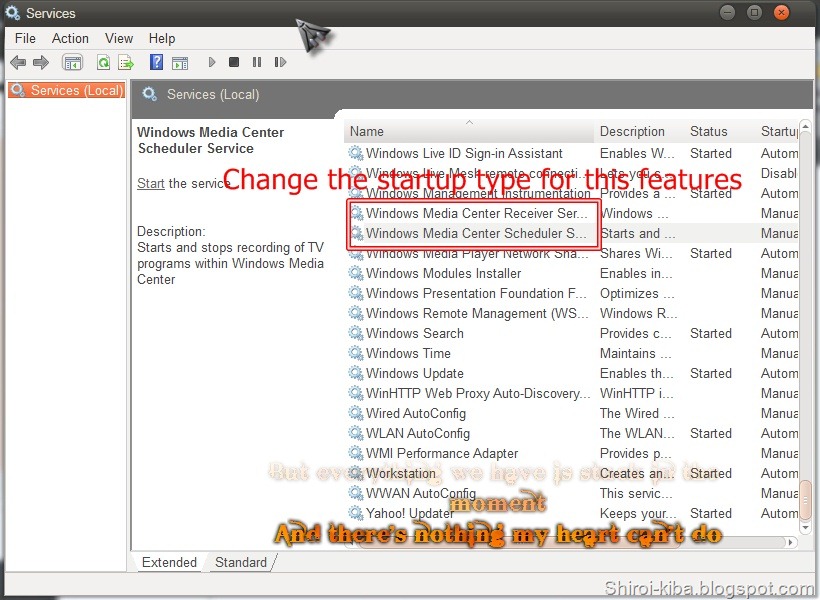
Task: Click the Restart Service icon
Action: coord(280,62)
